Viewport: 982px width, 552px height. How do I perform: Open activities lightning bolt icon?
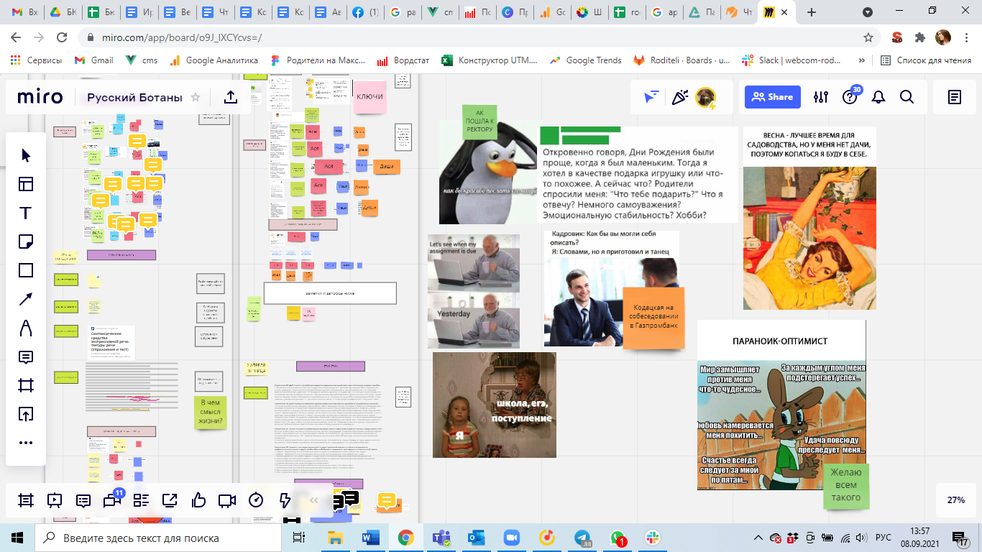[285, 500]
